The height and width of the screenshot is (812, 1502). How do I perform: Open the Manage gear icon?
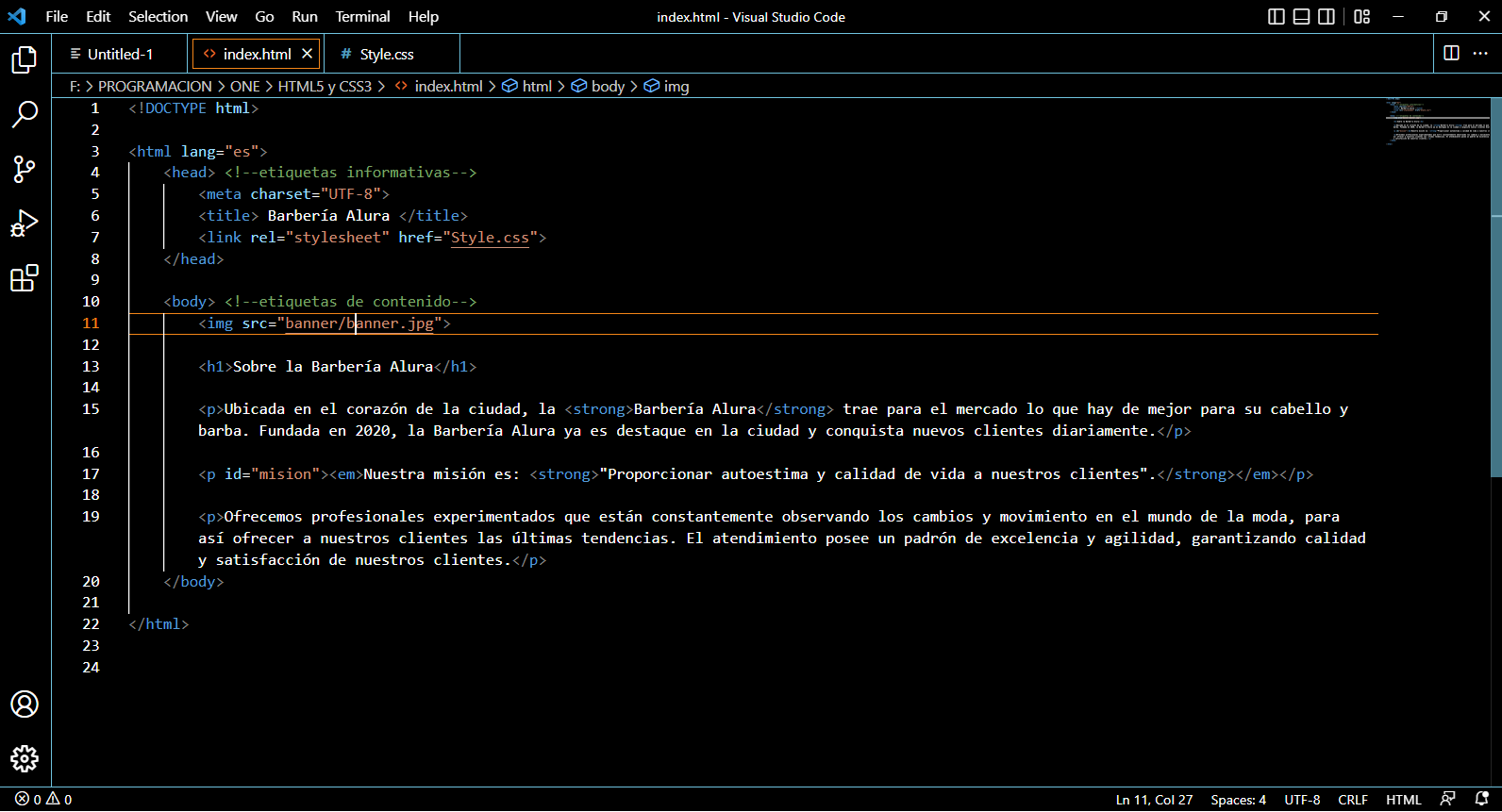click(25, 759)
